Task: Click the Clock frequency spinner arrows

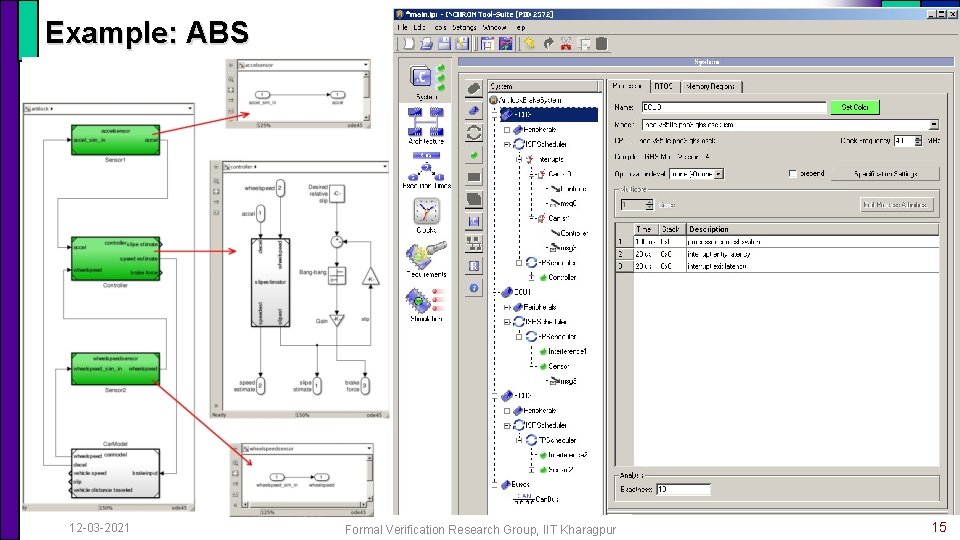Action: (918, 141)
